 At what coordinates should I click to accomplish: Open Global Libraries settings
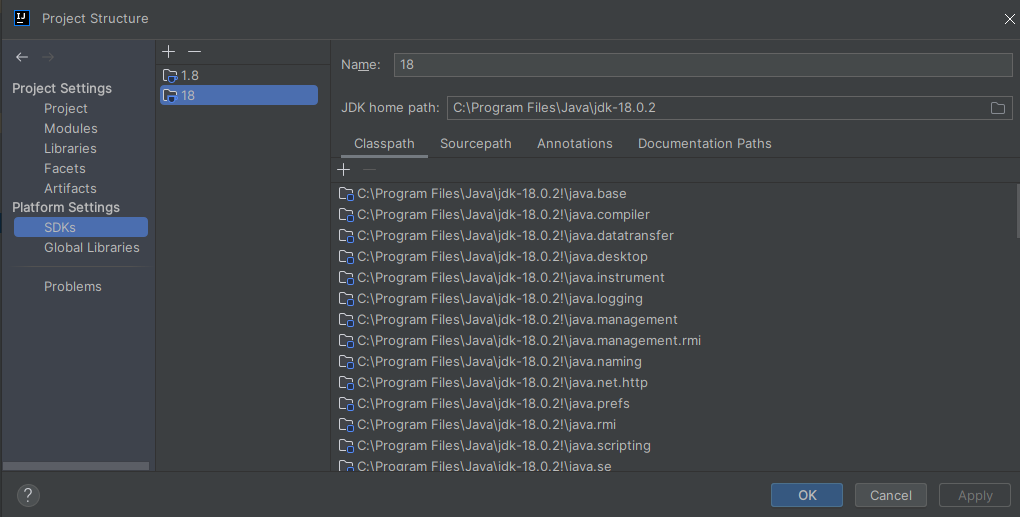(x=92, y=248)
